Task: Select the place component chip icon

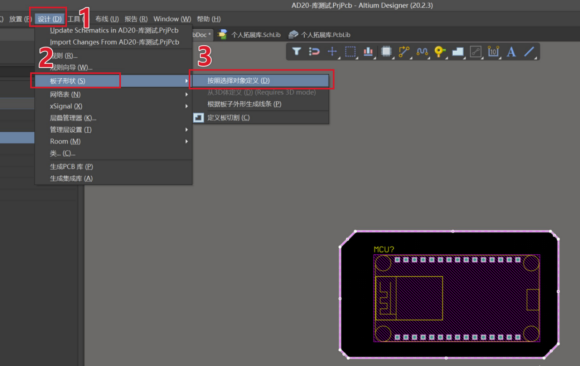Action: [386, 51]
